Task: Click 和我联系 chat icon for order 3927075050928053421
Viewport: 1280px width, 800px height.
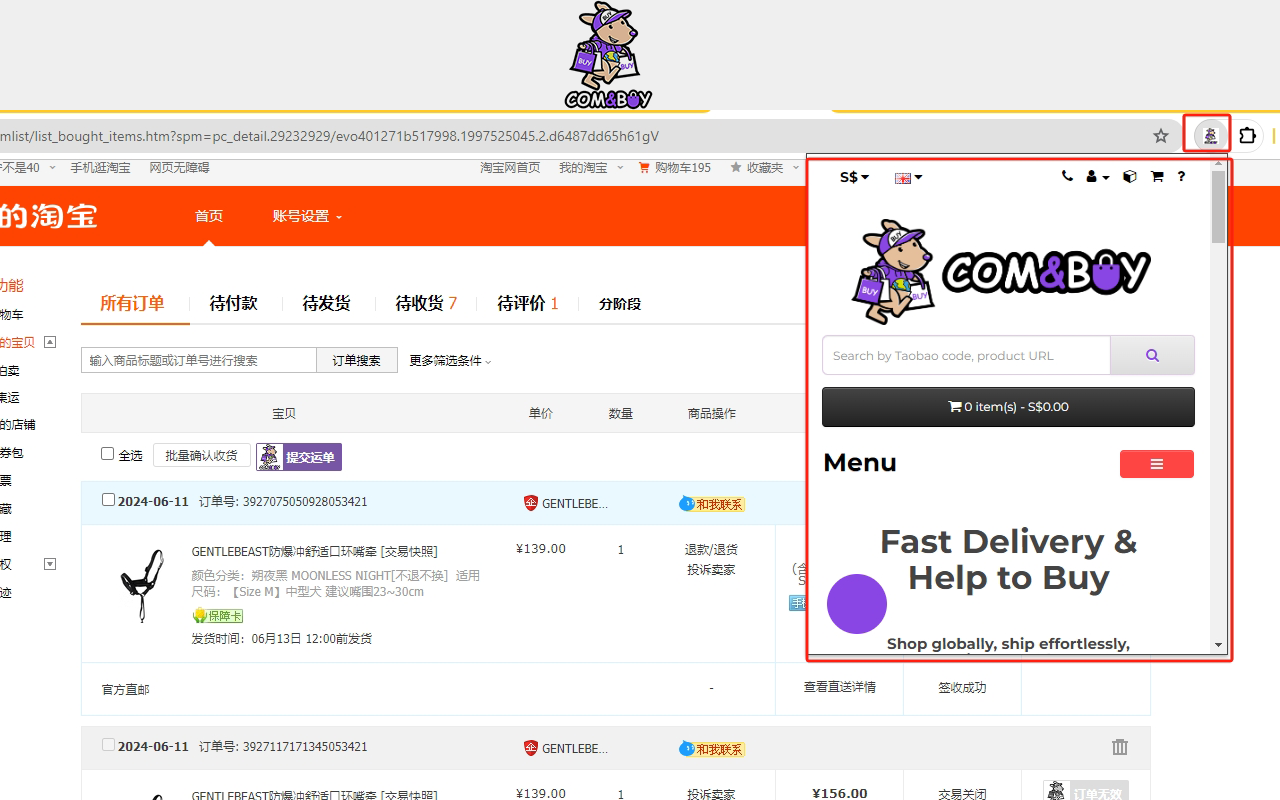Action: coord(712,504)
